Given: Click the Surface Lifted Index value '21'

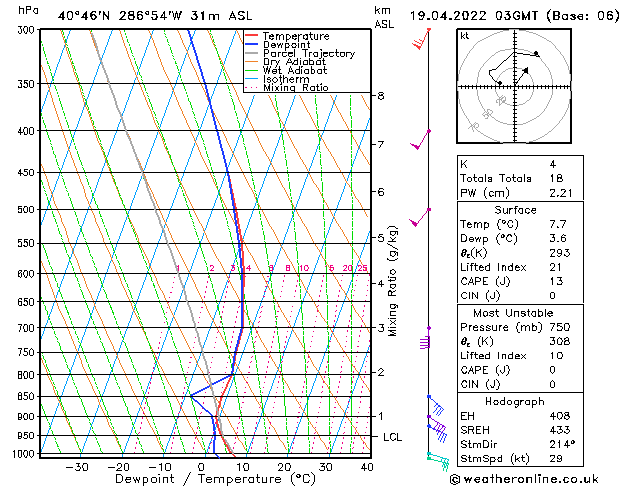Looking at the screenshot, I should click(x=556, y=267).
